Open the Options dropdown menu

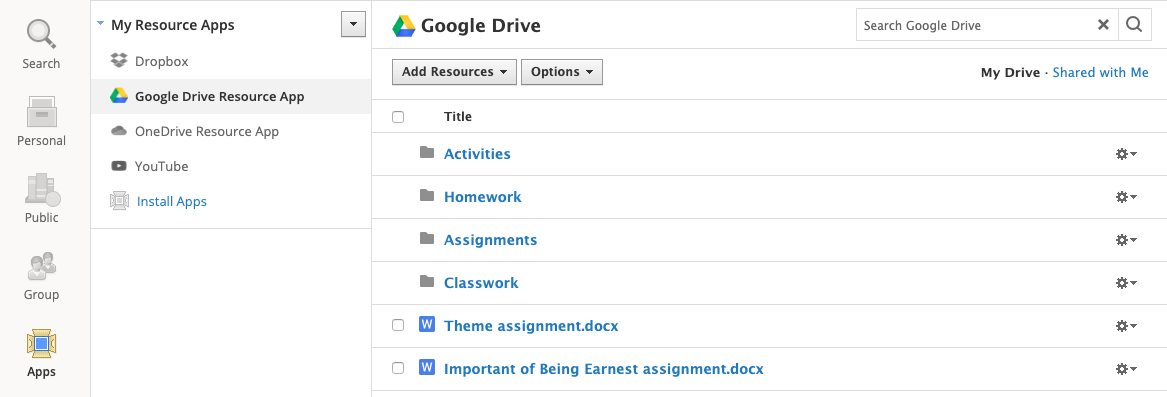coord(561,72)
